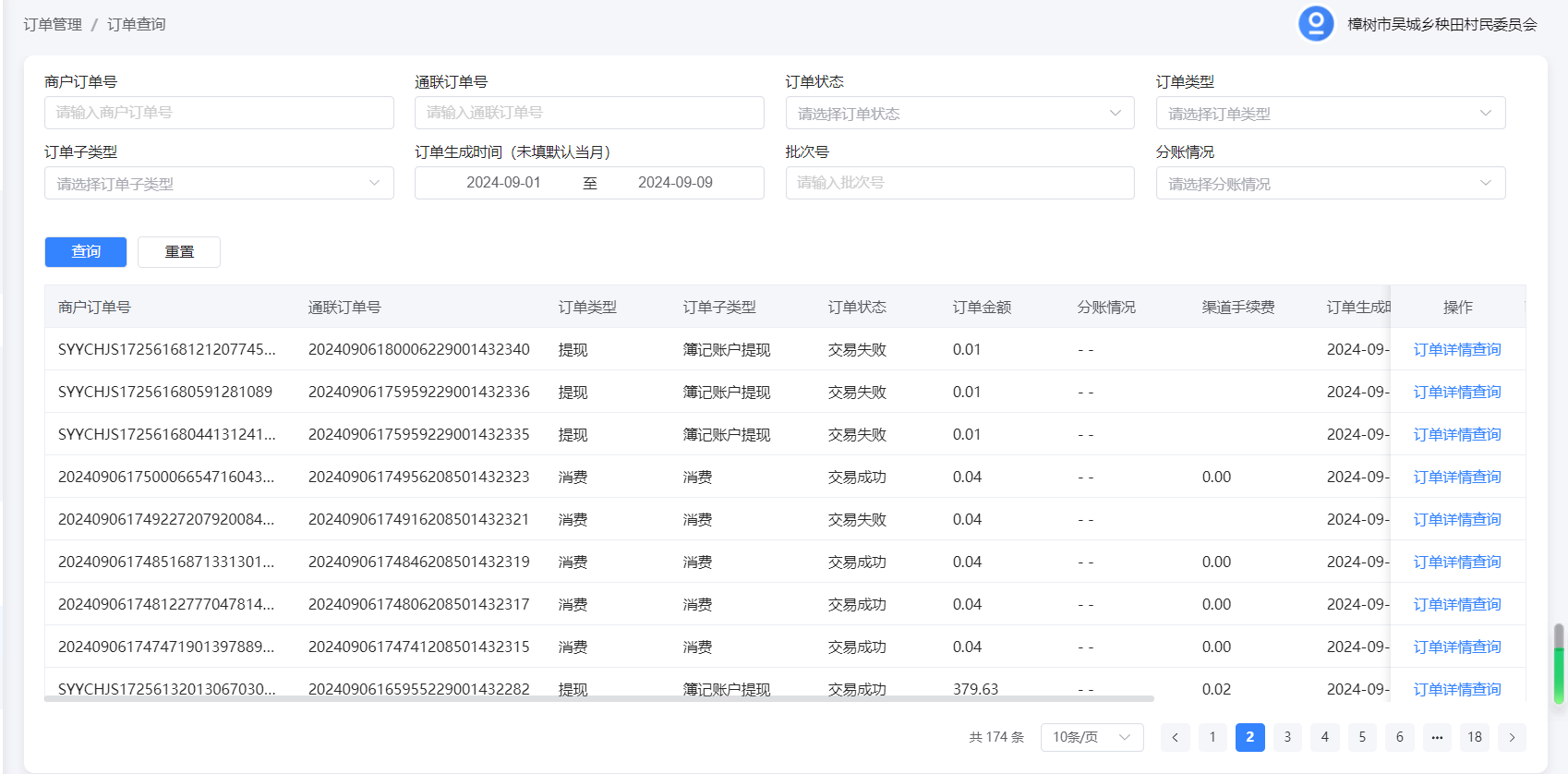Focus the 批次号 input field

pos(959,183)
